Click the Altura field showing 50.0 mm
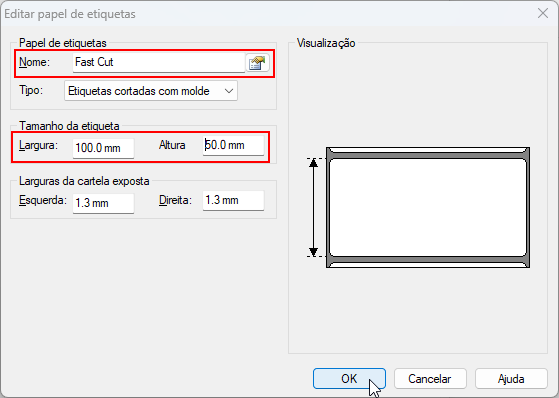The image size is (559, 398). tap(234, 146)
